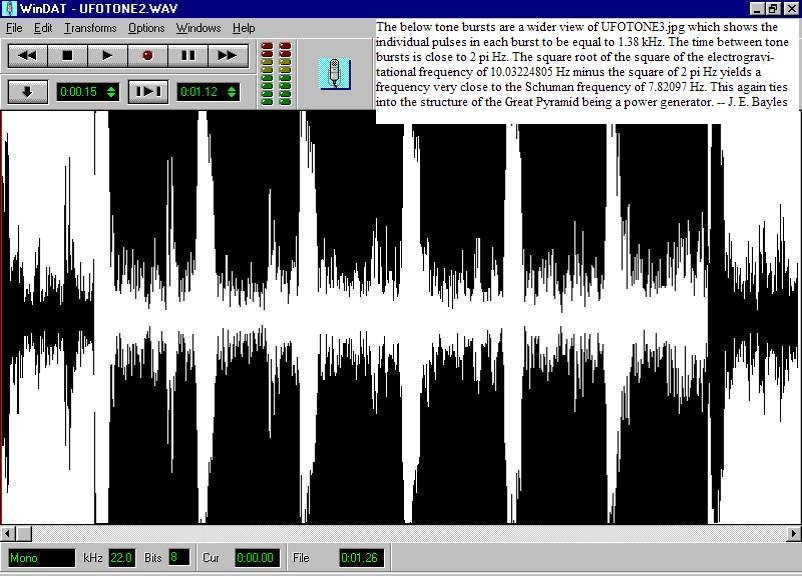This screenshot has height=576, width=802.
Task: Open the Help menu
Action: (243, 28)
